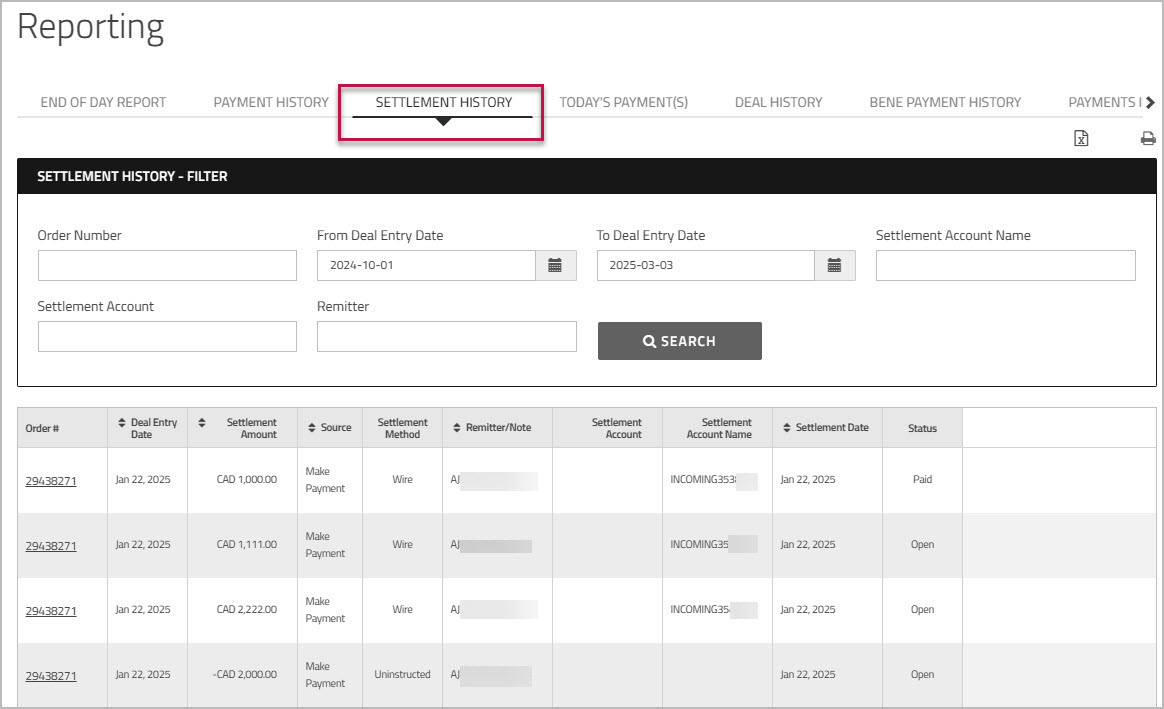Viewport: 1164px width, 709px height.
Task: Click the Status column header
Action: pos(922,428)
